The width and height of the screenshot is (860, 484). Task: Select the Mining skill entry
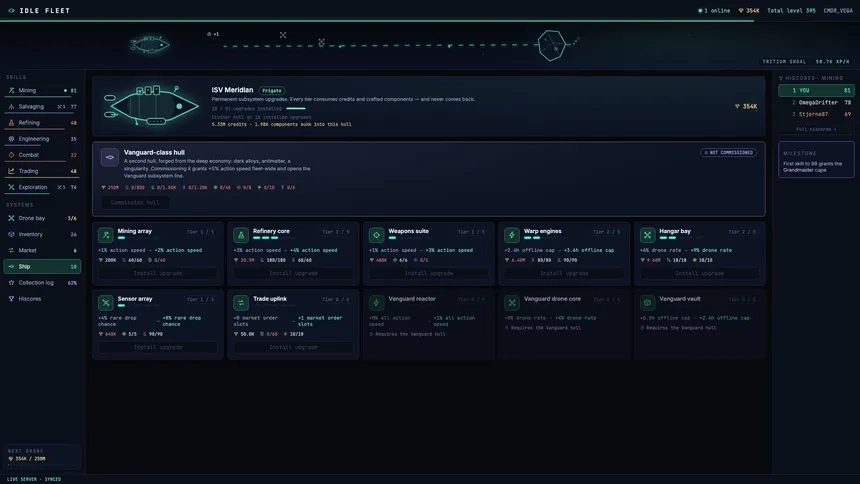point(42,91)
